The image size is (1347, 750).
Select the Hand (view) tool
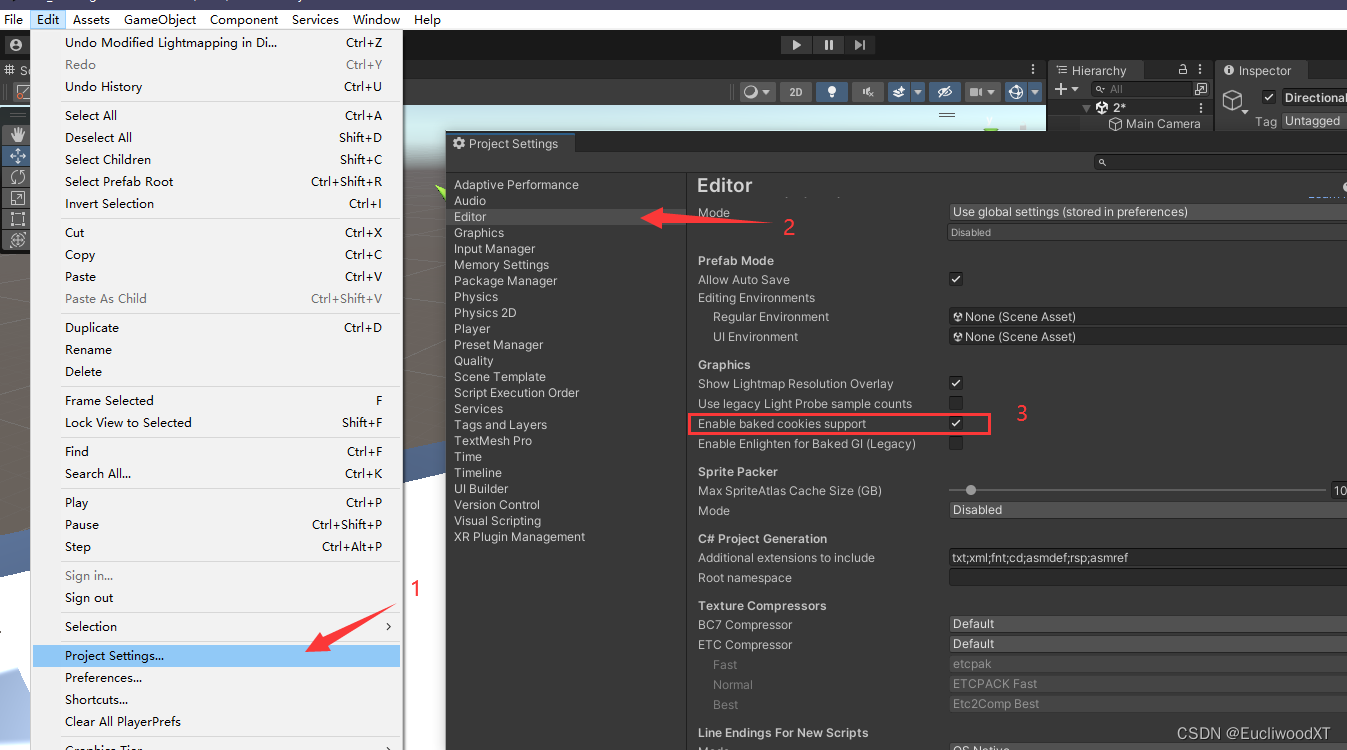point(17,134)
